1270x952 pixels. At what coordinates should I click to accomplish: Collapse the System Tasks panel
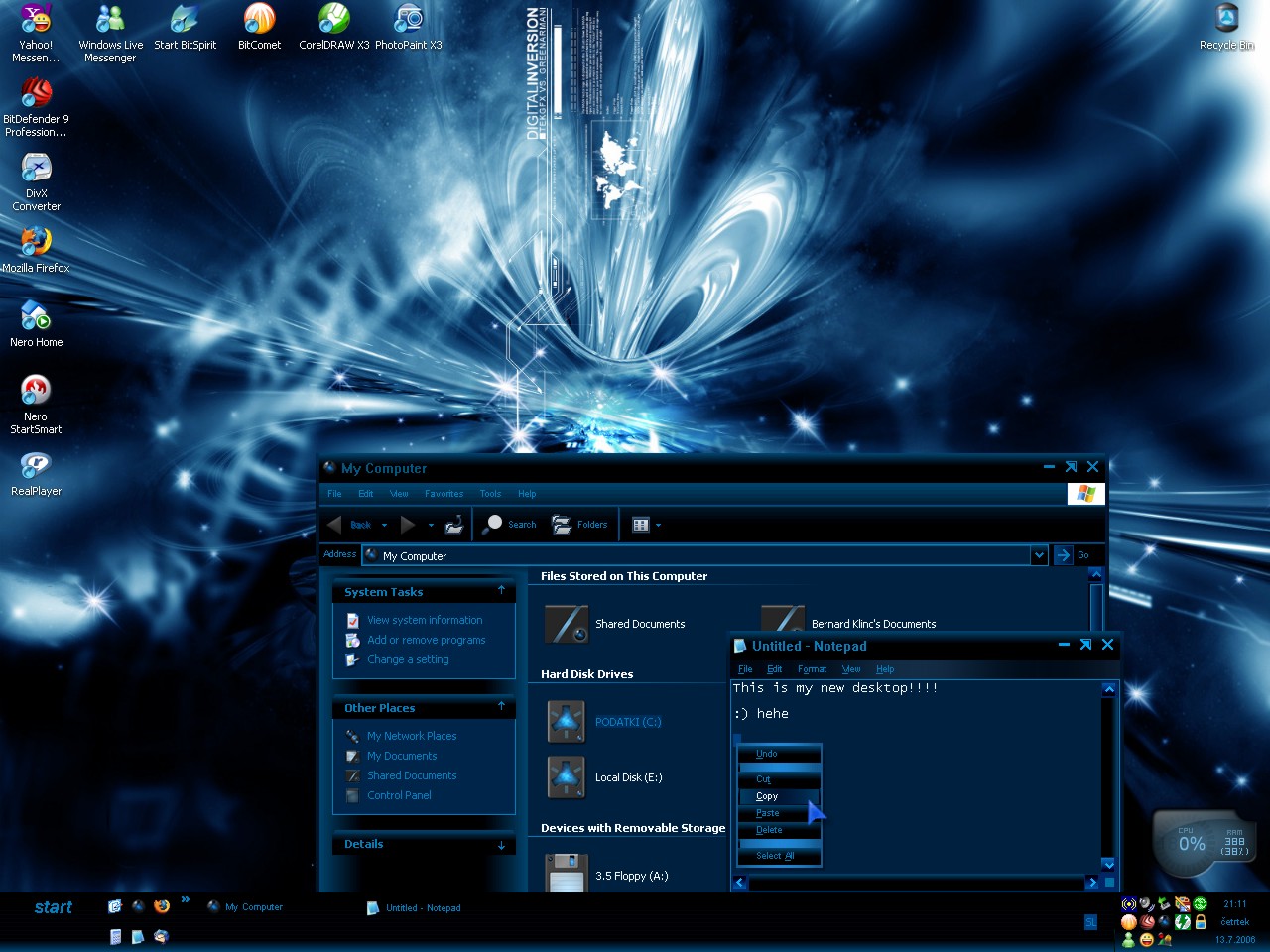tap(501, 591)
